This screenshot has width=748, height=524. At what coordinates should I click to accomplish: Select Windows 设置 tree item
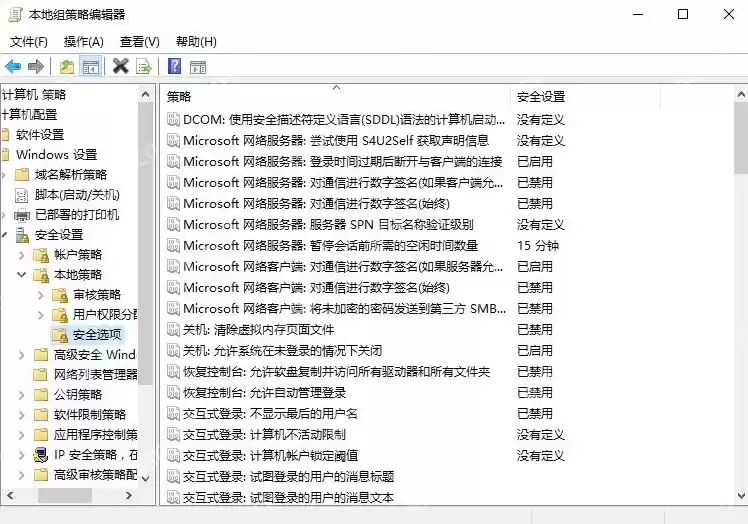(56, 155)
